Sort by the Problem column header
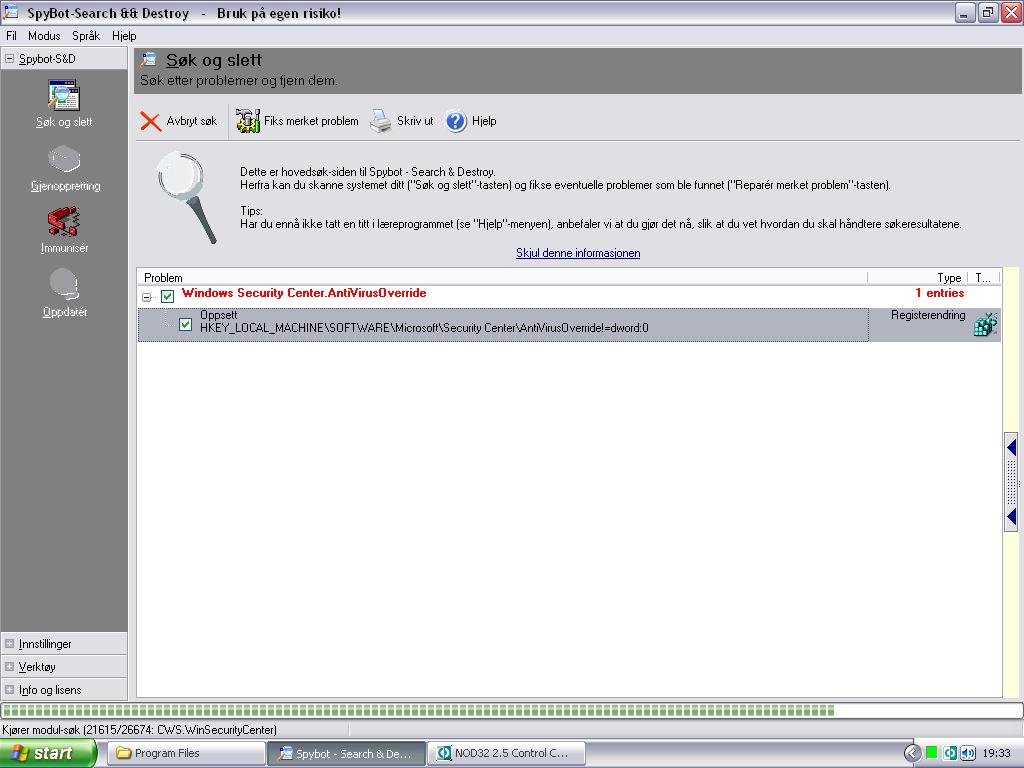Image resolution: width=1024 pixels, height=768 pixels. click(x=502, y=278)
